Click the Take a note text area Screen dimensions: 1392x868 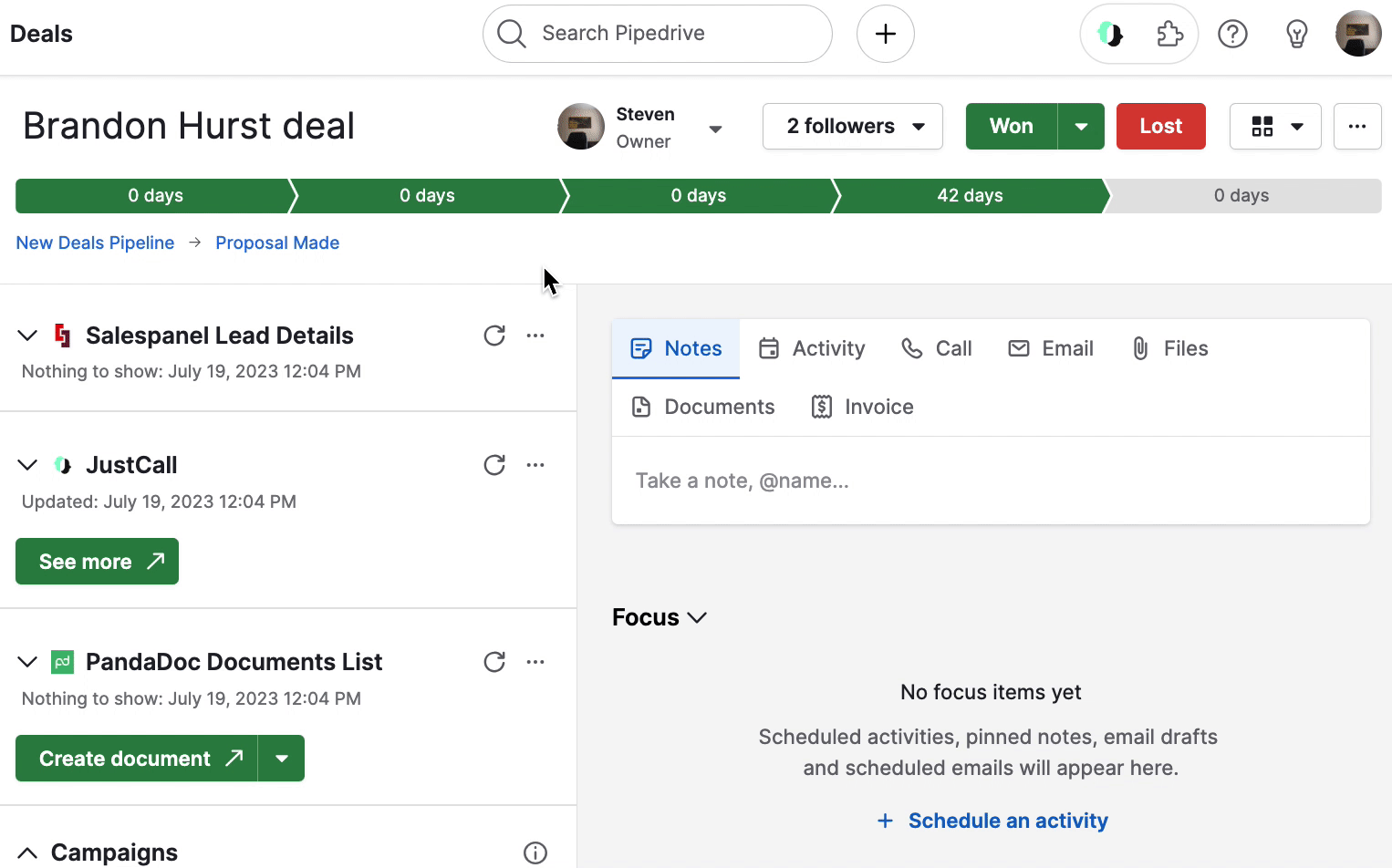coord(991,480)
